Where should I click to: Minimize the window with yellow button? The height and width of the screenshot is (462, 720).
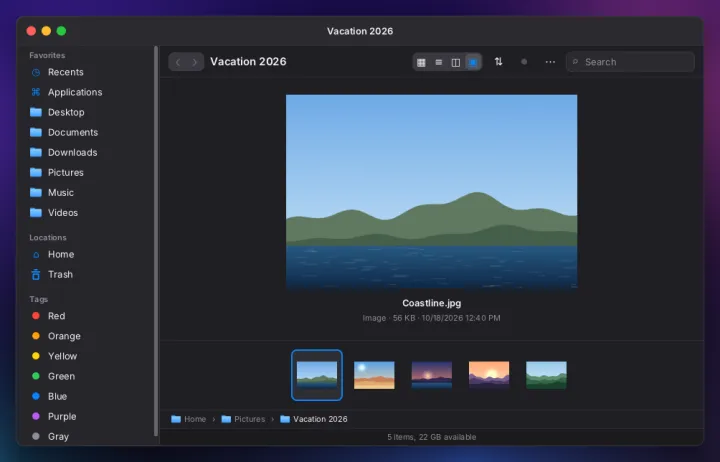[46, 31]
